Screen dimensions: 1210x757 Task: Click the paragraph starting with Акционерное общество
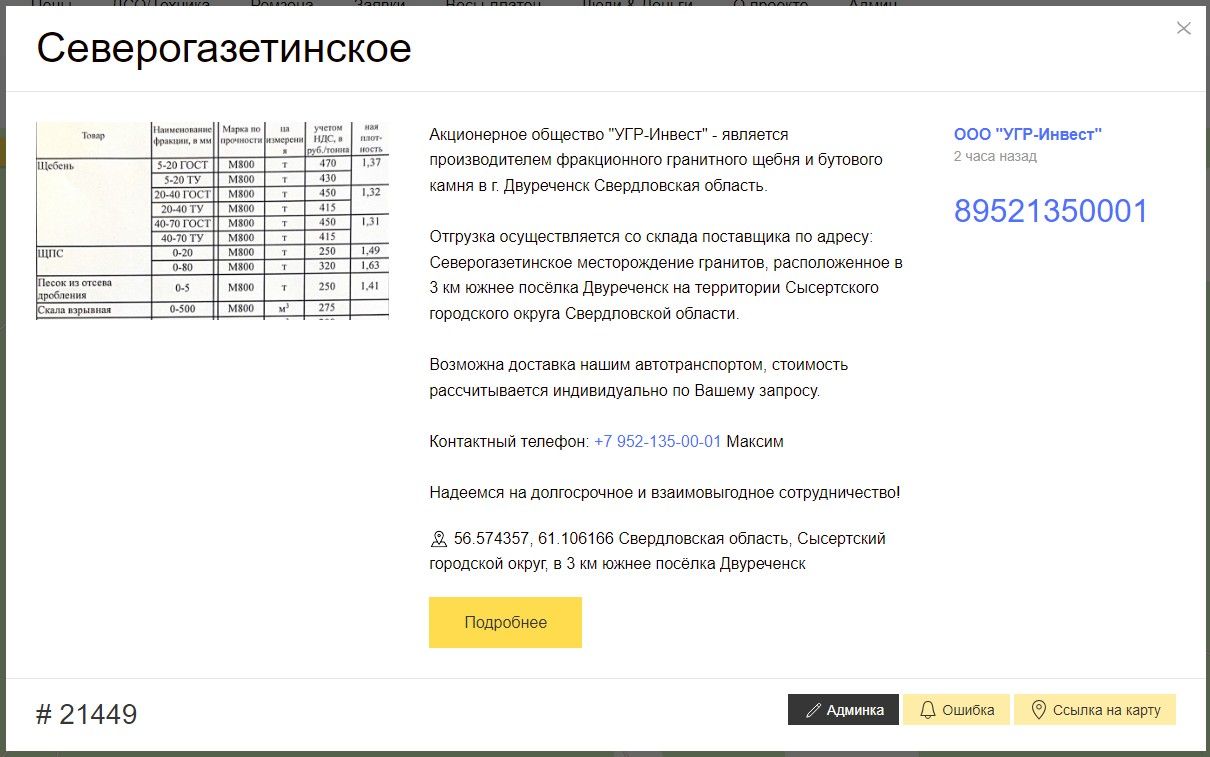click(x=655, y=160)
